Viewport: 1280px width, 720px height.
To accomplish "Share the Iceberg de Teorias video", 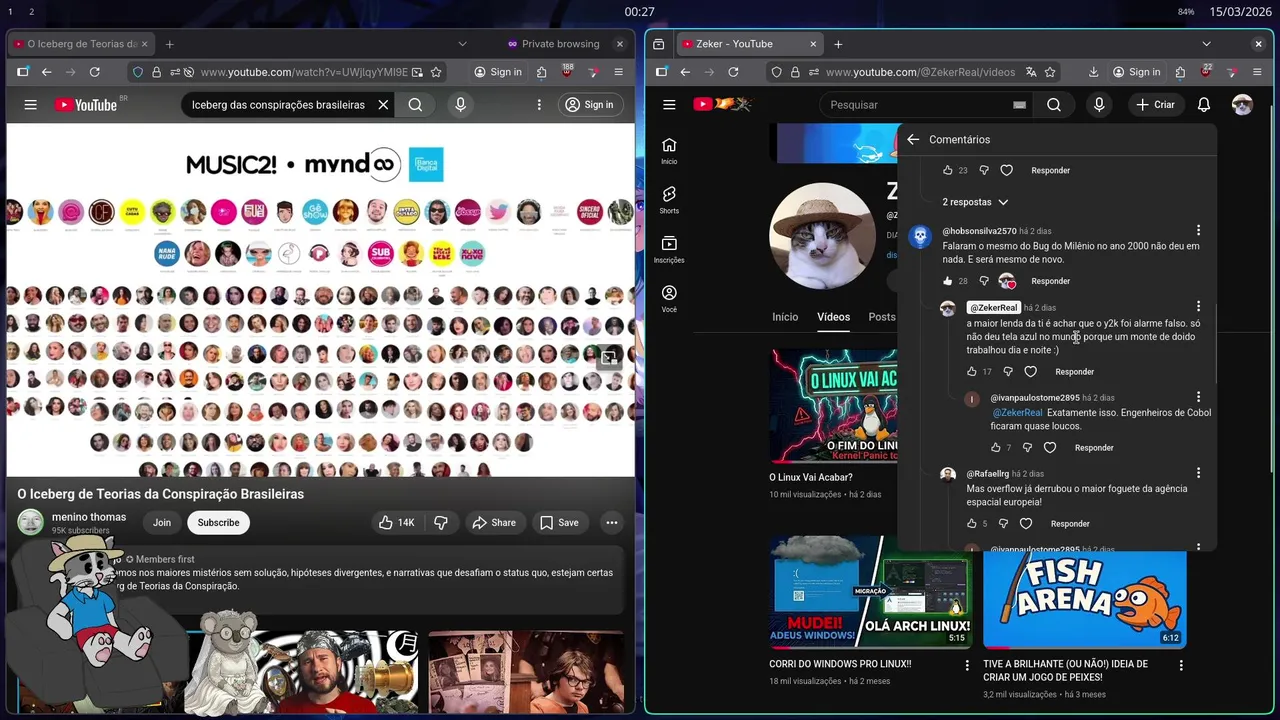I will [494, 523].
